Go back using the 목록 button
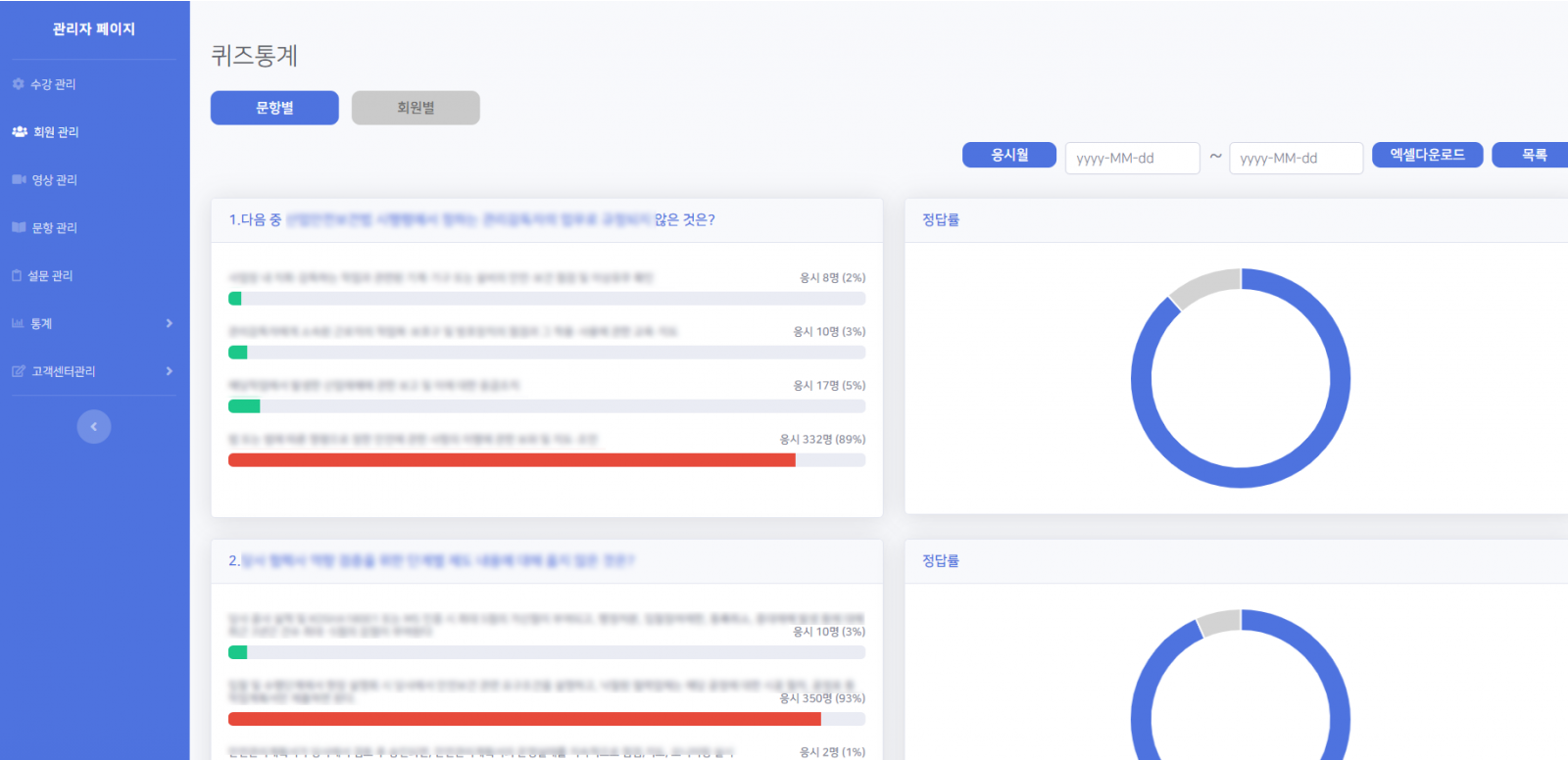Image resolution: width=1568 pixels, height=760 pixels. [x=1533, y=155]
